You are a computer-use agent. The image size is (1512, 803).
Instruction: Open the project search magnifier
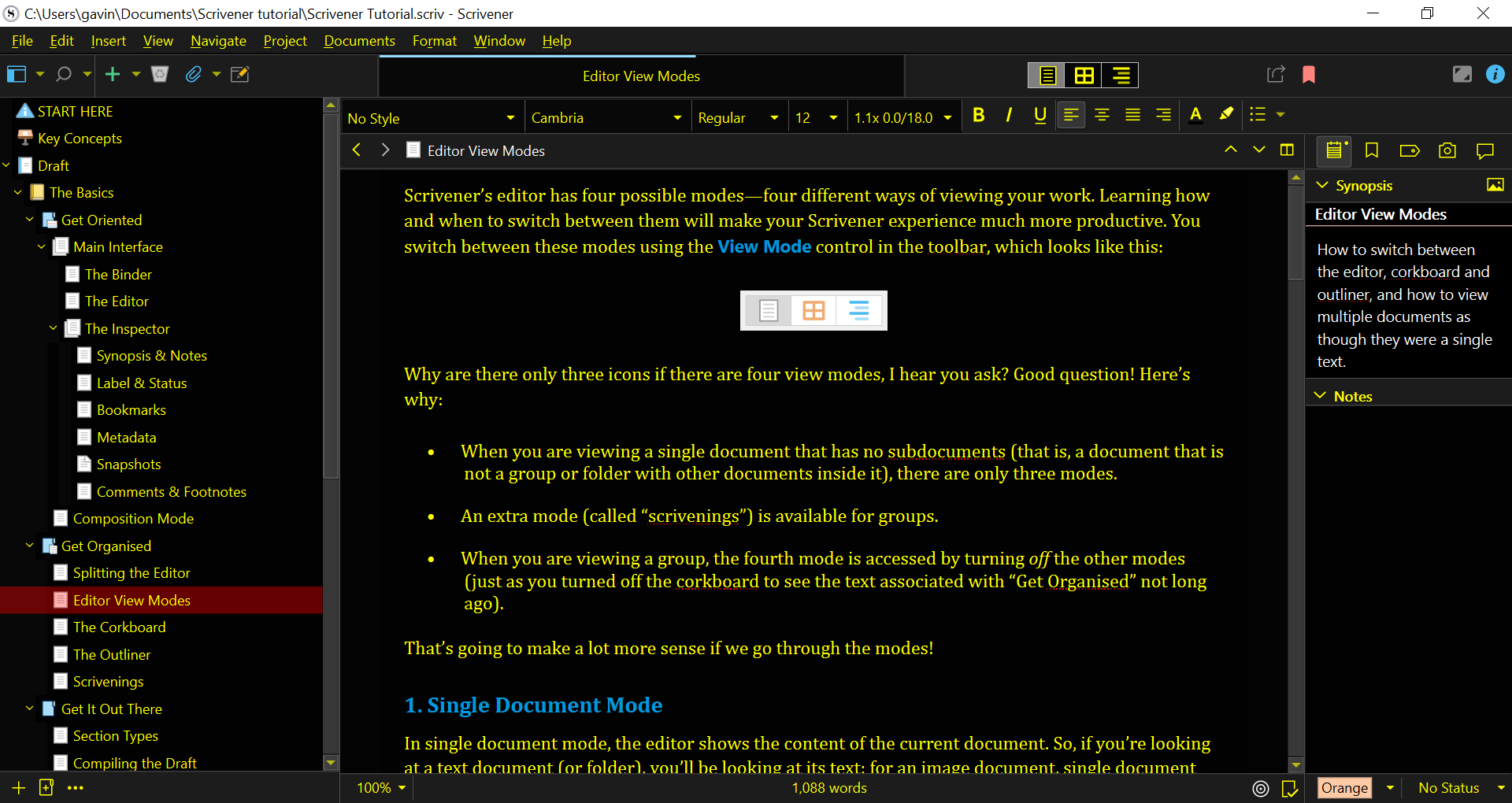pos(64,74)
